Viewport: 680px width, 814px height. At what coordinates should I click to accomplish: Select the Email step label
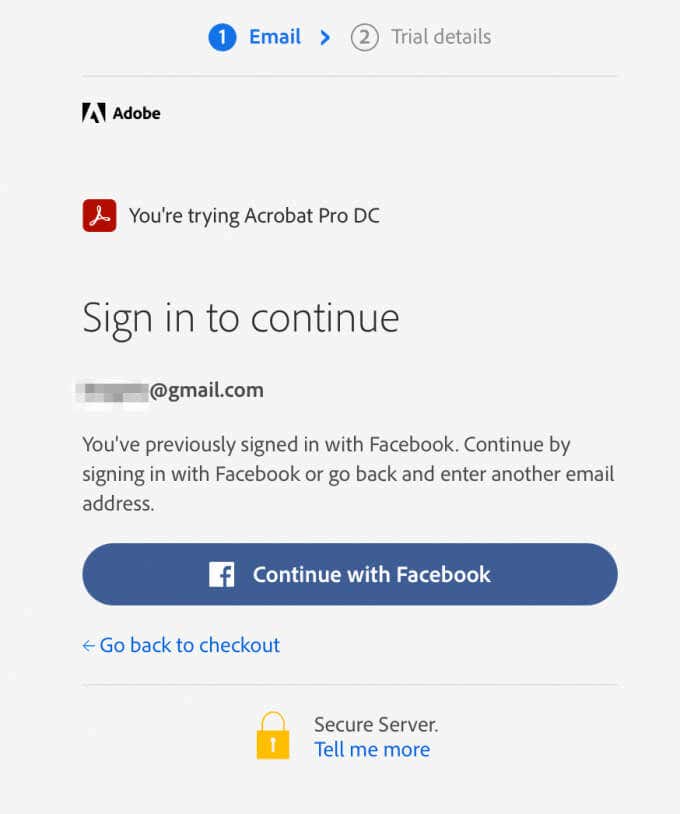pos(275,38)
